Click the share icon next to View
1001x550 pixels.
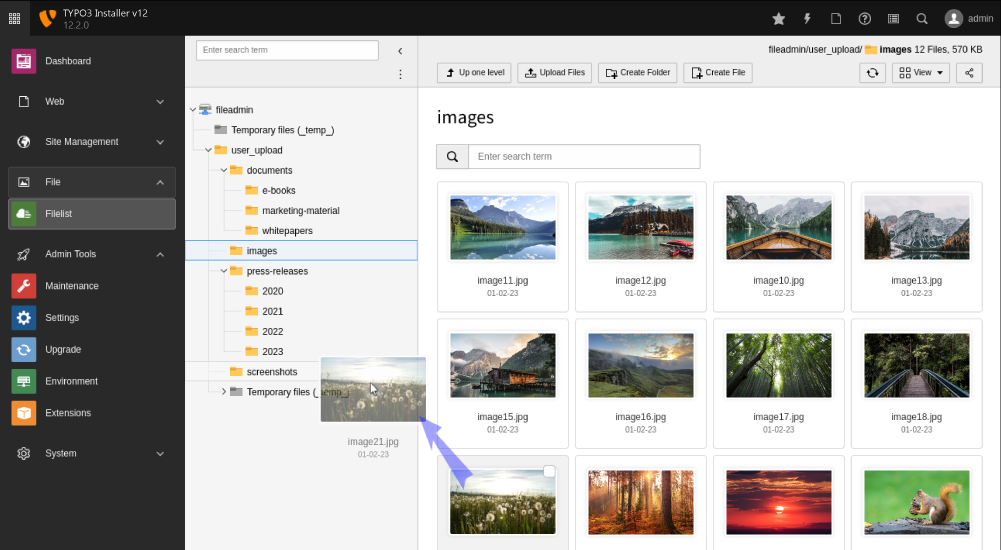pyautogui.click(x=969, y=73)
